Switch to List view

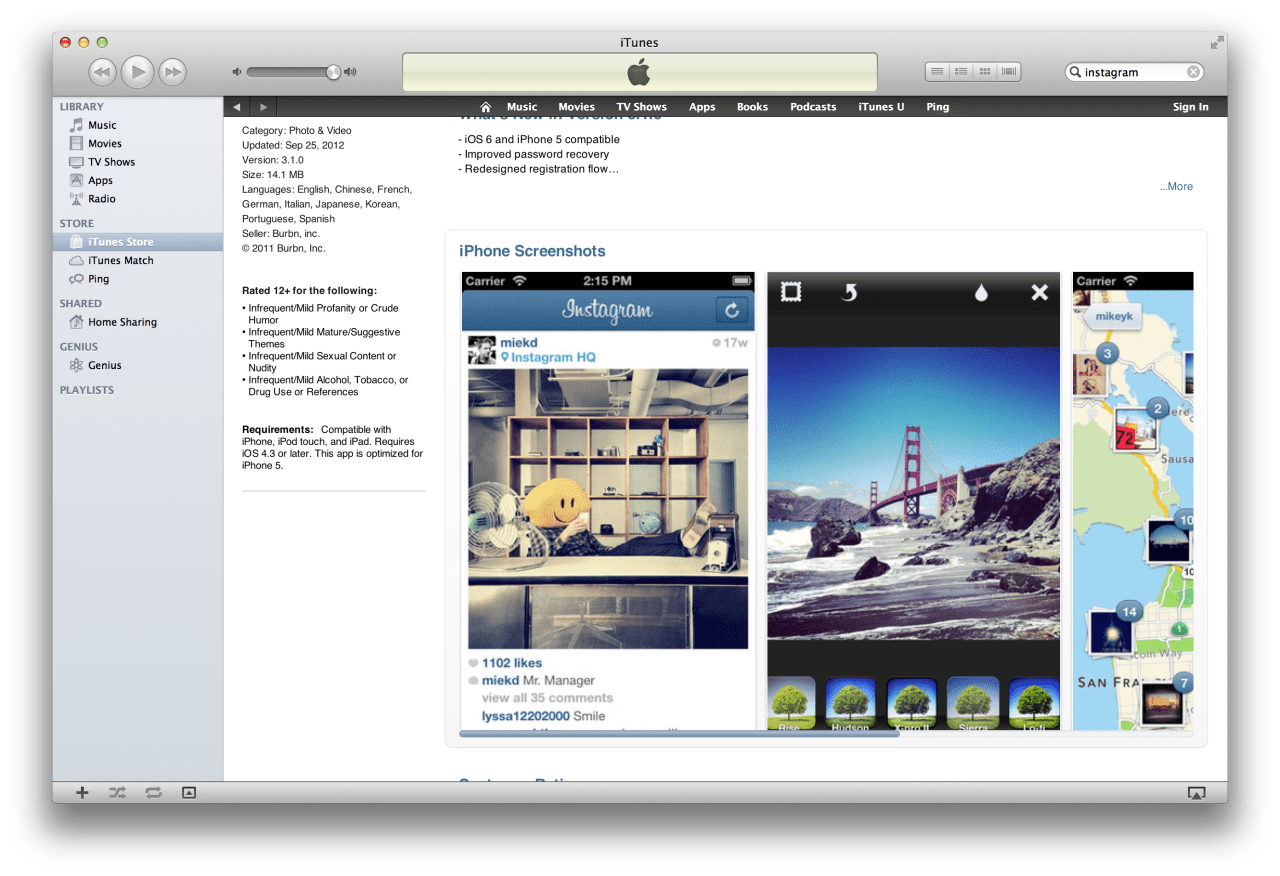[937, 71]
